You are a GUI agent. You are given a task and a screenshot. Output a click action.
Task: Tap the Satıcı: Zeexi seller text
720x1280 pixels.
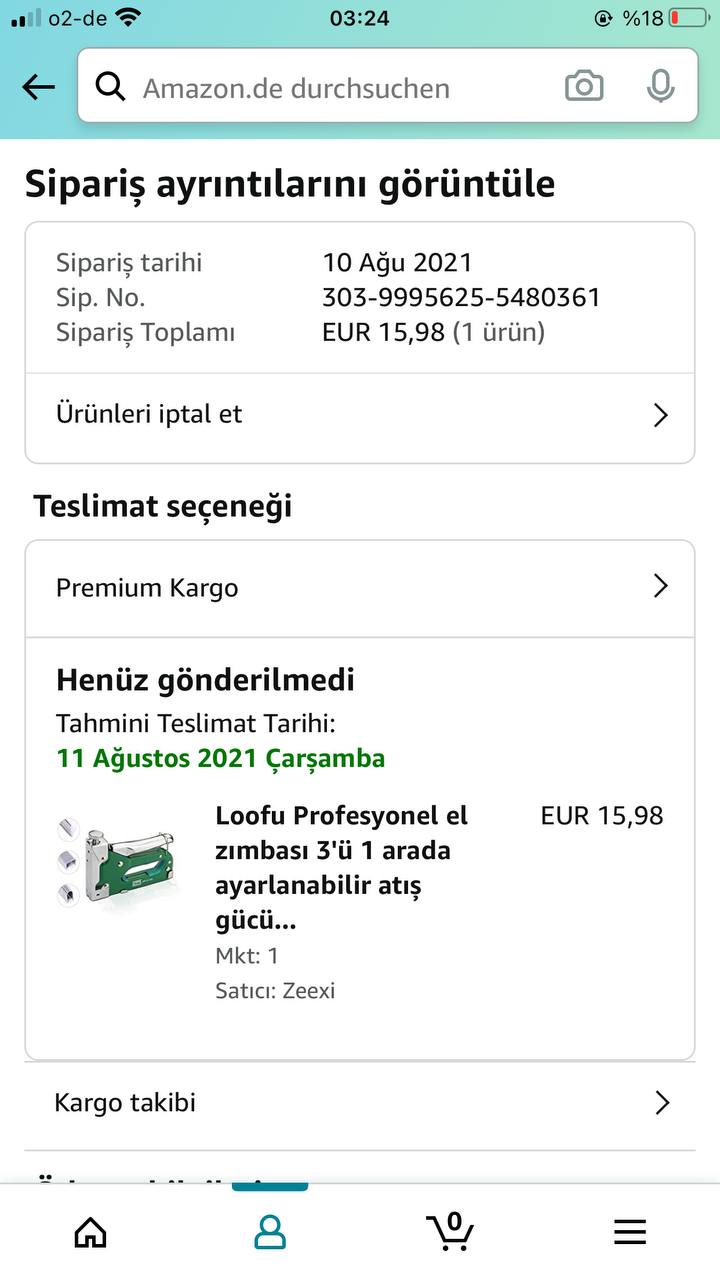pyautogui.click(x=275, y=991)
